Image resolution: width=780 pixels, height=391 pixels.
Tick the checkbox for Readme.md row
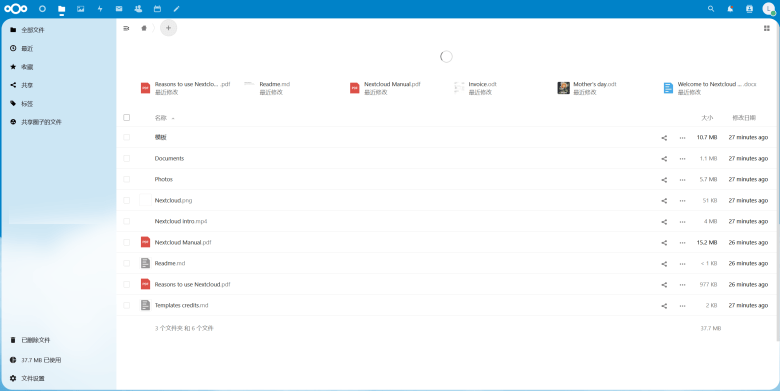click(x=126, y=263)
